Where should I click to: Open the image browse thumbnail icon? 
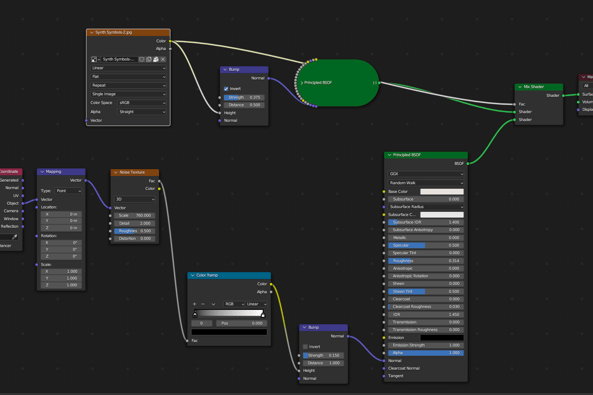point(94,59)
